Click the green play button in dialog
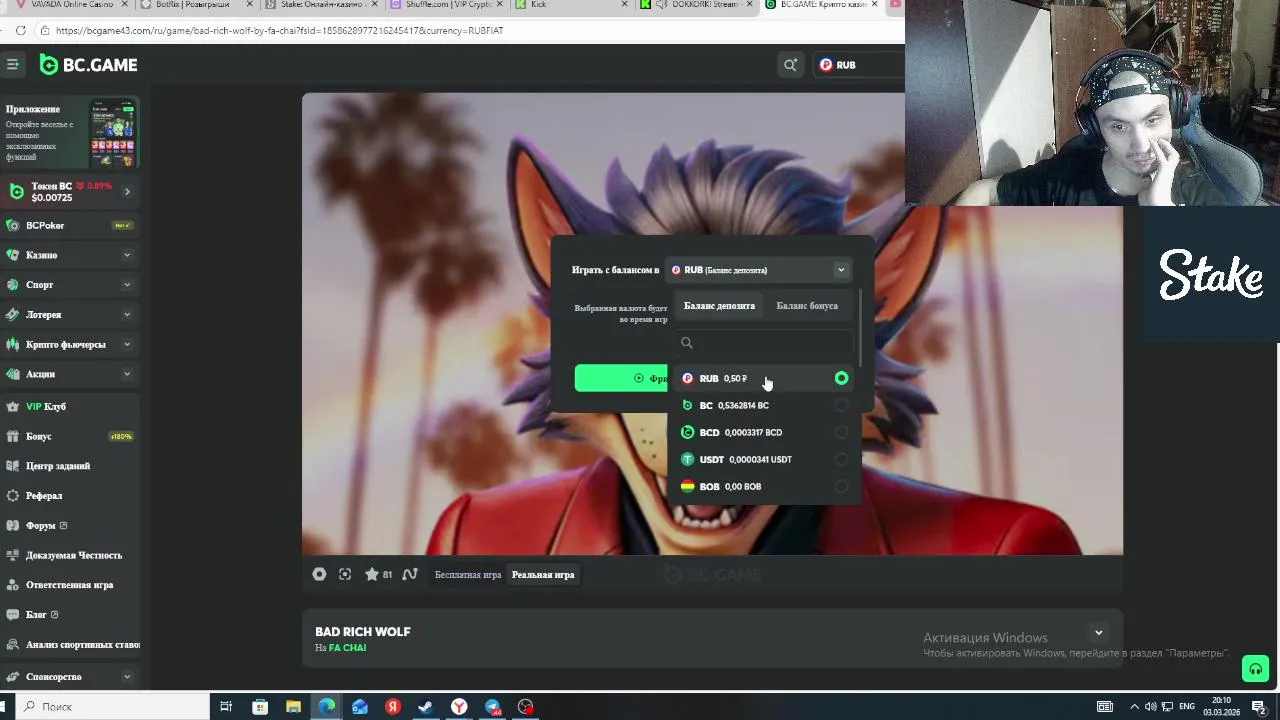Screen dimensions: 1280x720 click(x=621, y=378)
